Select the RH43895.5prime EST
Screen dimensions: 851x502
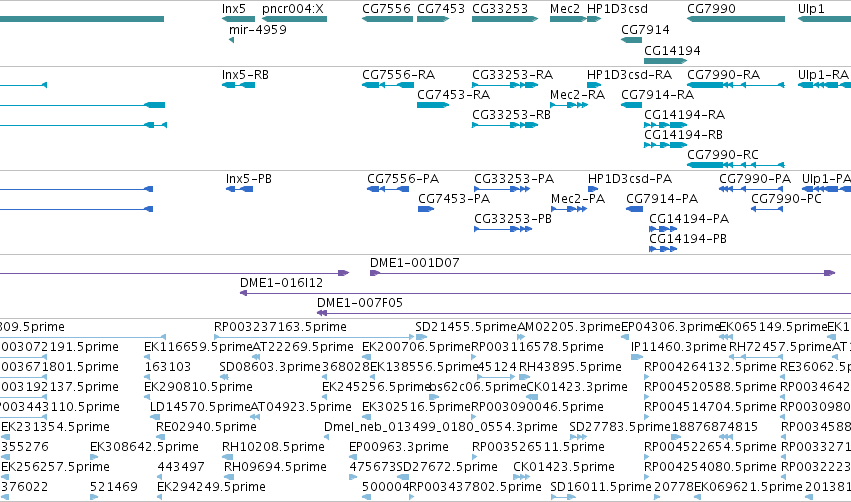pyautogui.click(x=524, y=377)
